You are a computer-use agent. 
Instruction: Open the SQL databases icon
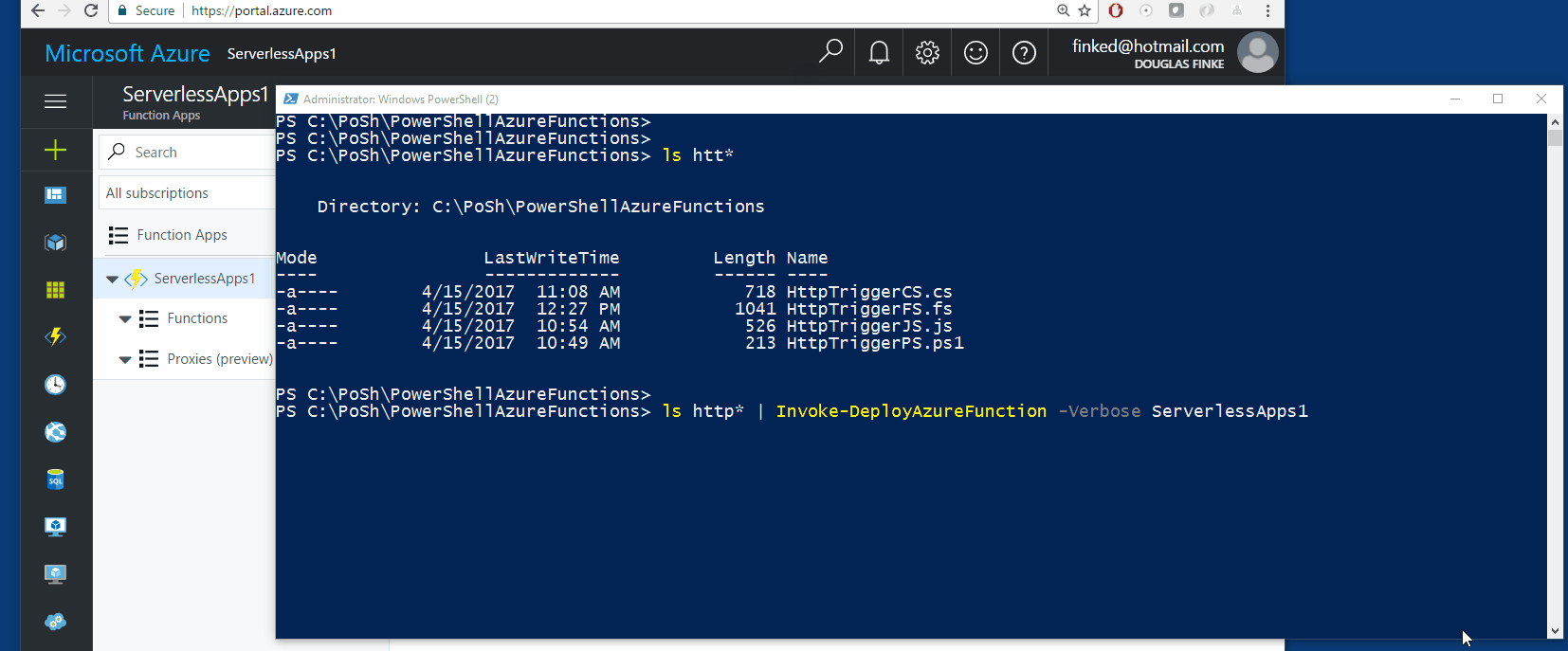[x=55, y=479]
